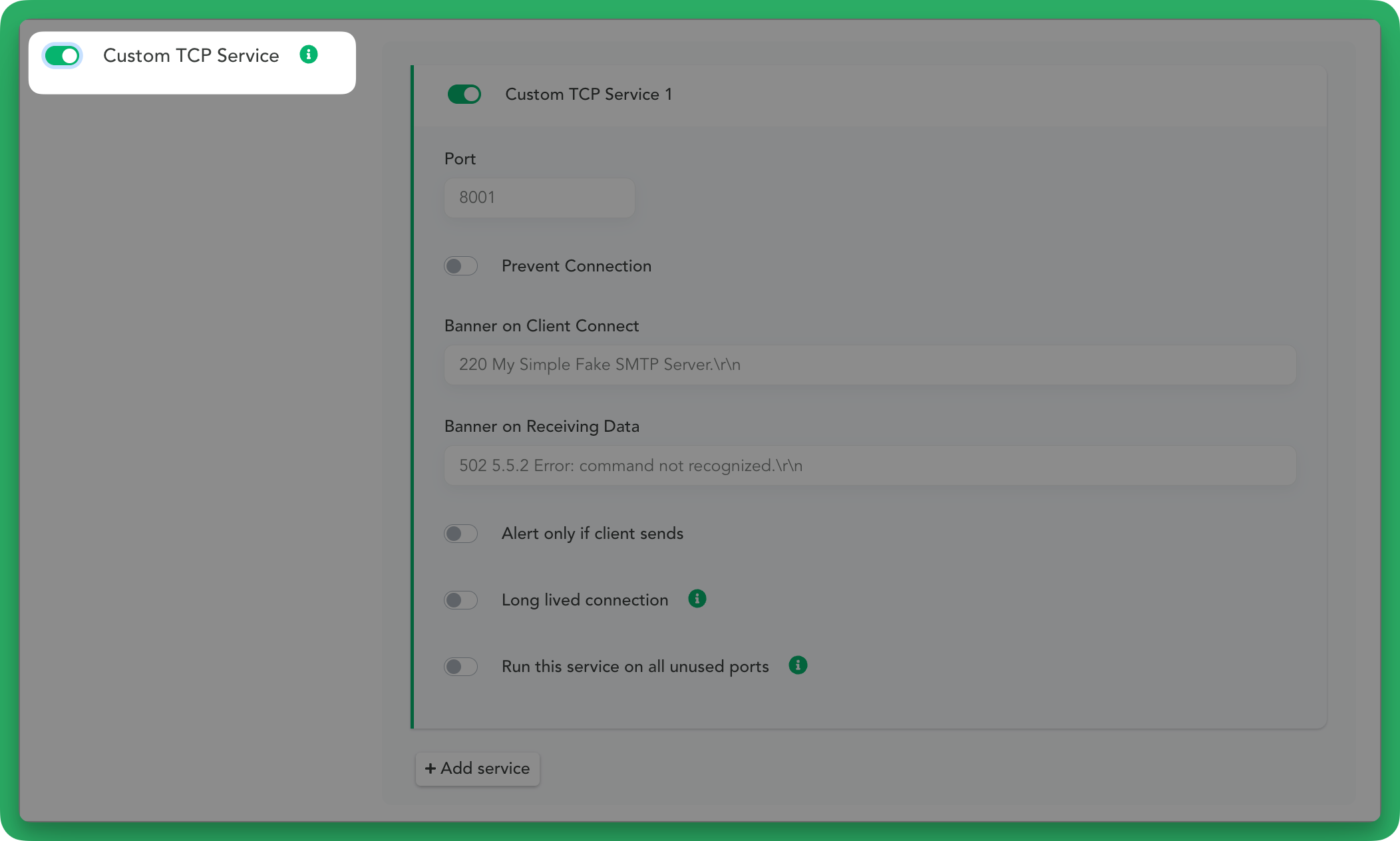Click the info icon next to Custom TCP Service
Screen dimensions: 1400x841
coord(309,55)
